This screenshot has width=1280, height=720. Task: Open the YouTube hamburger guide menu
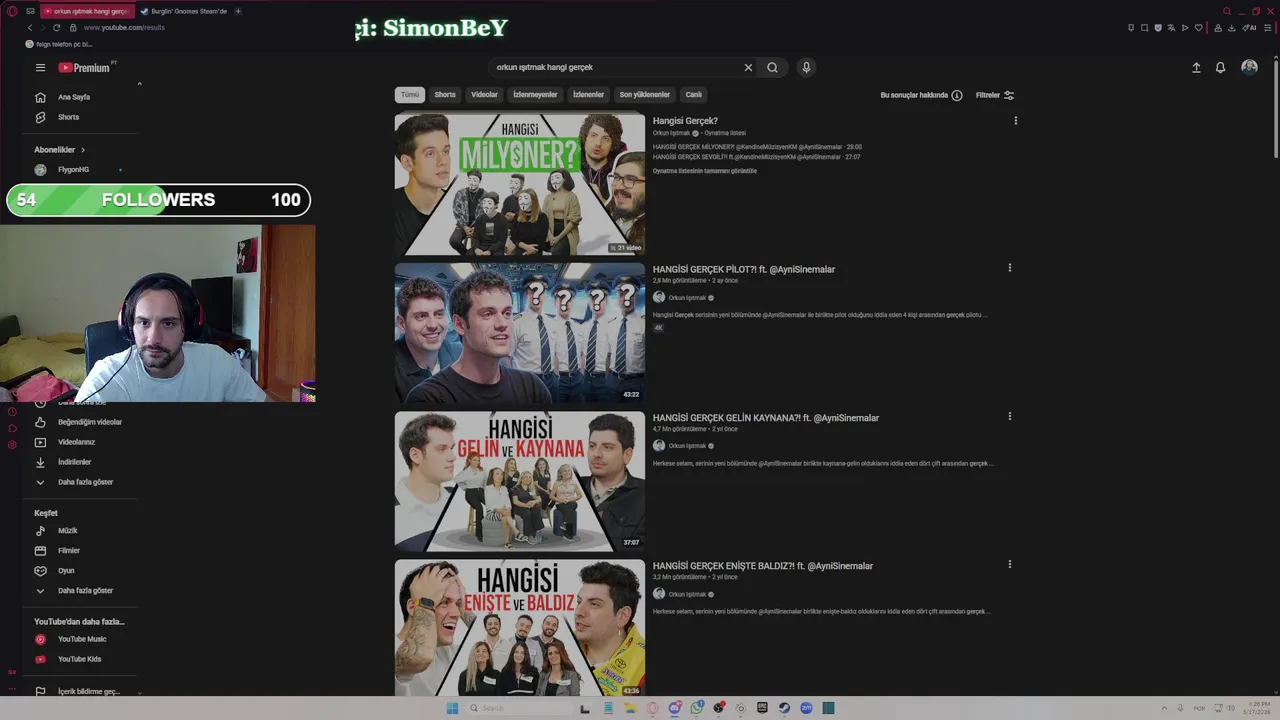(40, 68)
